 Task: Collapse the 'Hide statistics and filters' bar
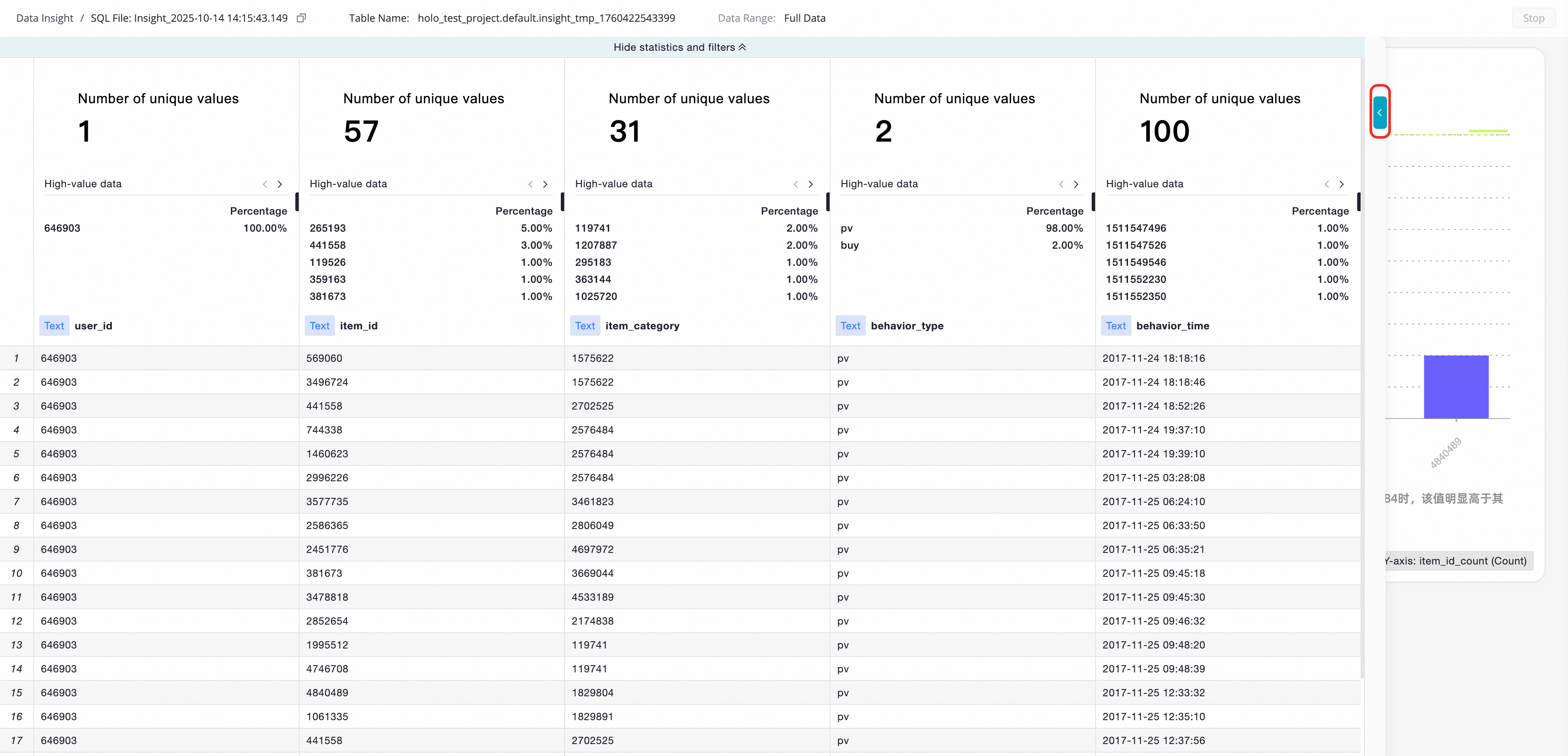pyautogui.click(x=679, y=47)
